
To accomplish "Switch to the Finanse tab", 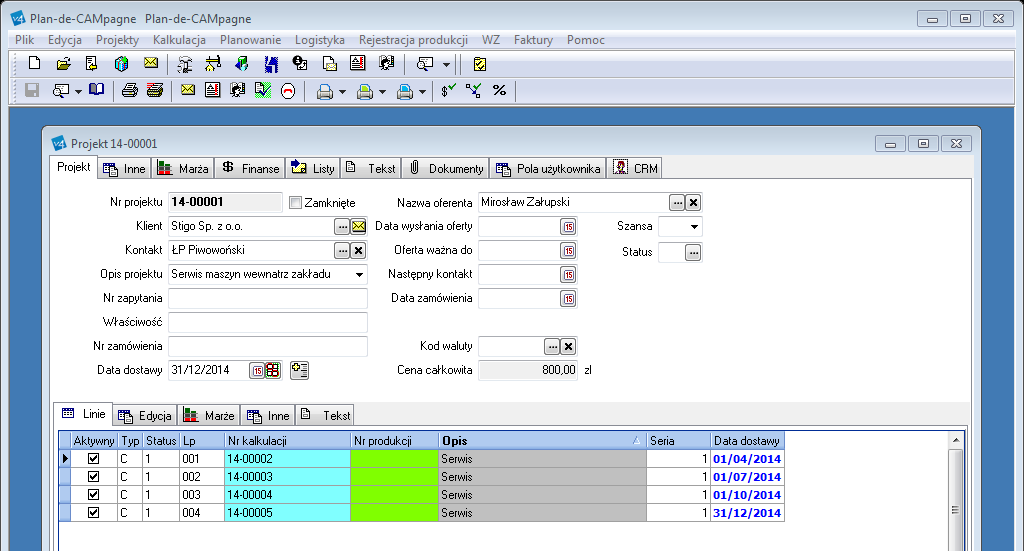I will (x=250, y=168).
